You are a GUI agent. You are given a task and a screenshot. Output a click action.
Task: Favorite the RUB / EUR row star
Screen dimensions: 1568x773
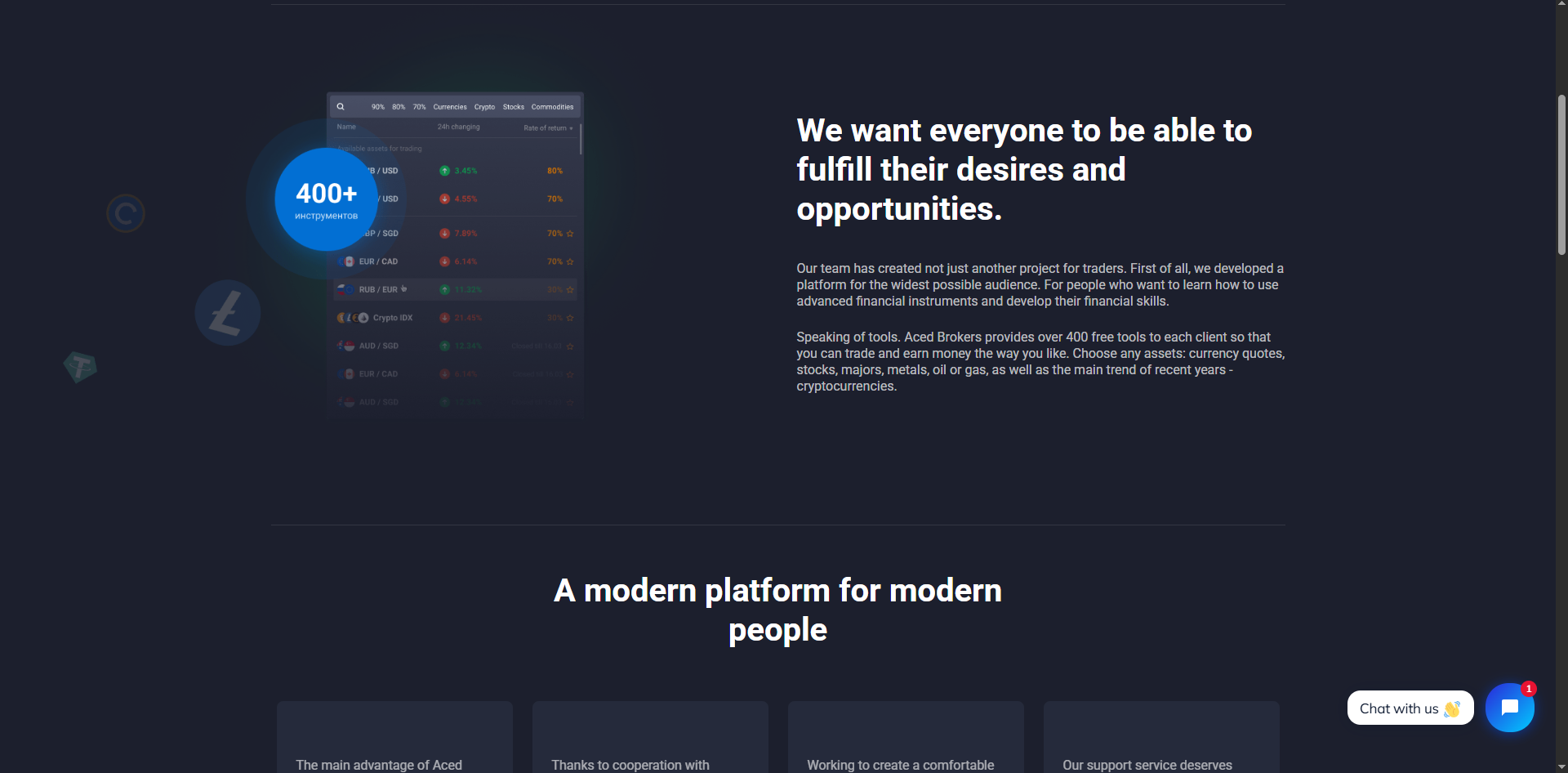pos(570,290)
